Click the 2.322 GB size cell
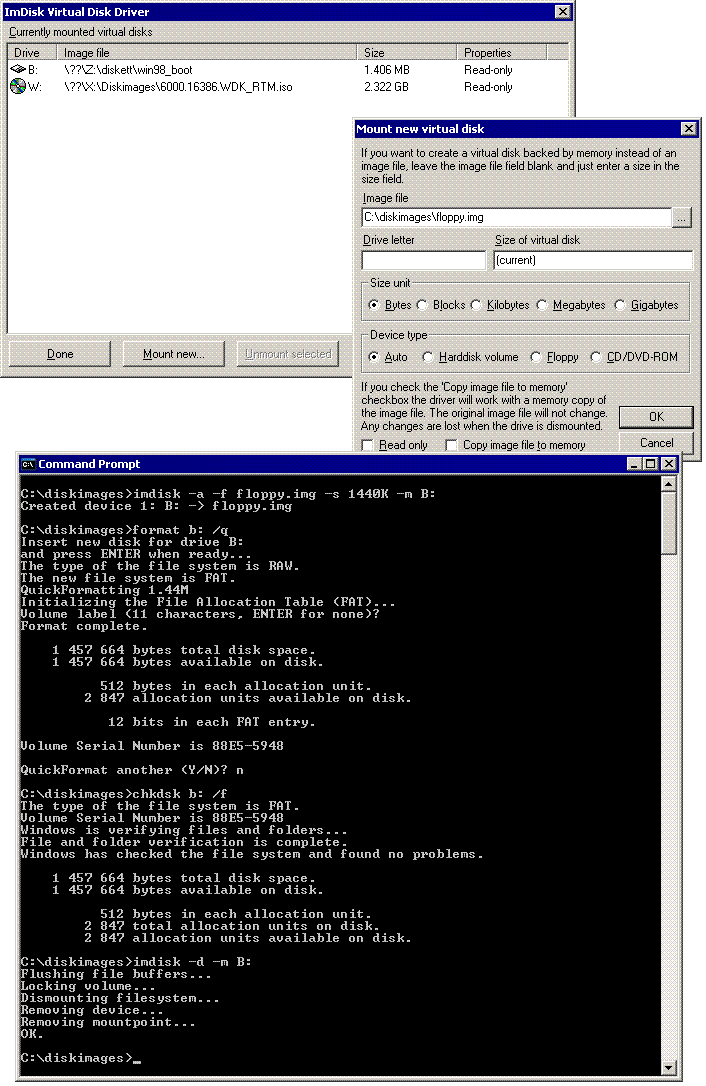Screen dimensions: 706x1086 [386, 87]
